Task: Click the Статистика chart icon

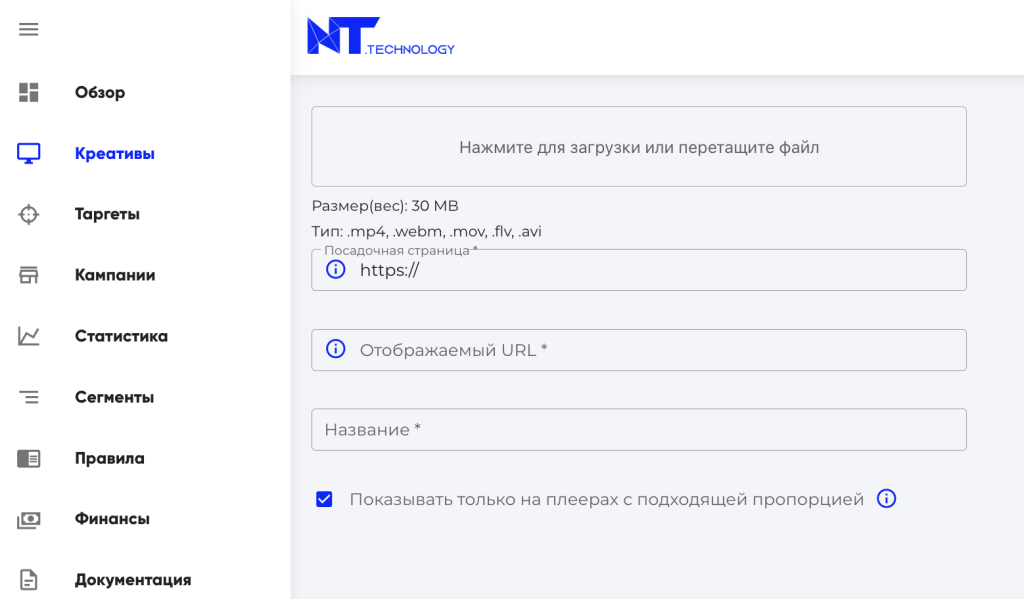Action: (29, 336)
